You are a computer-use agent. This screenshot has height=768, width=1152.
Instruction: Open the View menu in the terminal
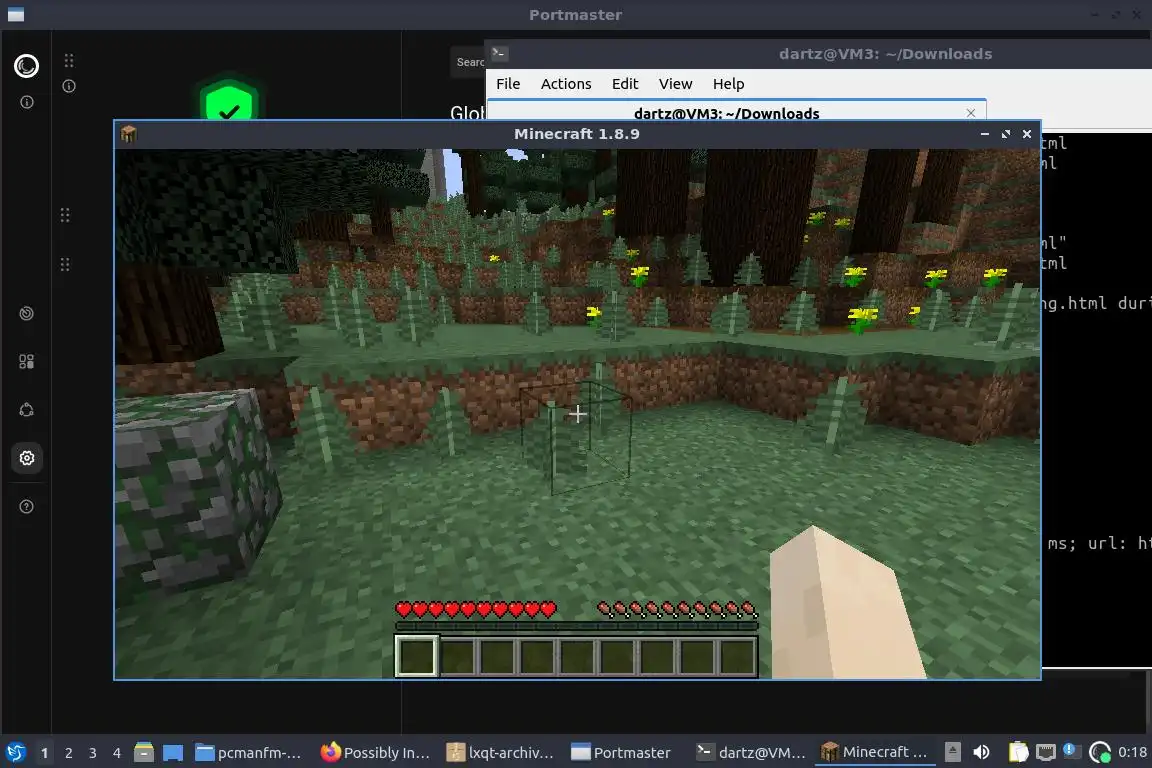pos(675,84)
